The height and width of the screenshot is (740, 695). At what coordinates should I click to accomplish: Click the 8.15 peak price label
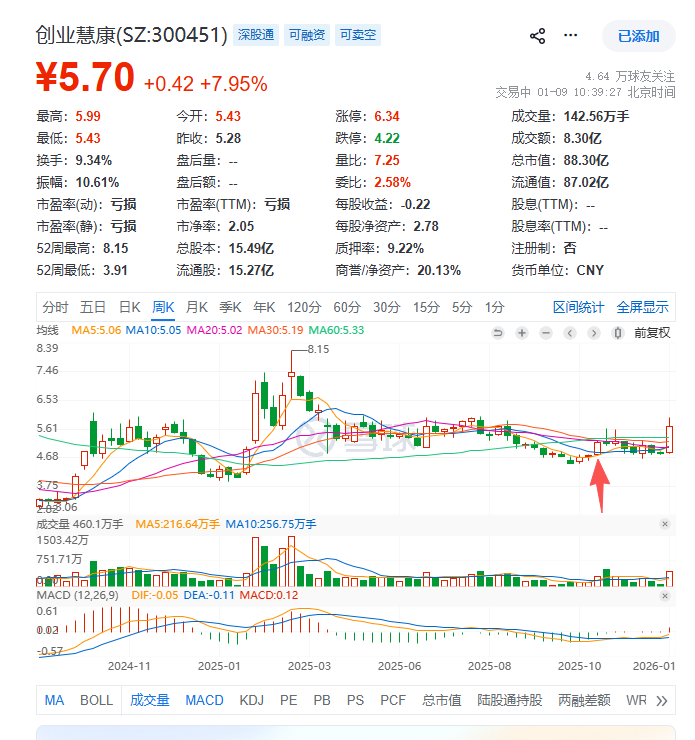[318, 349]
